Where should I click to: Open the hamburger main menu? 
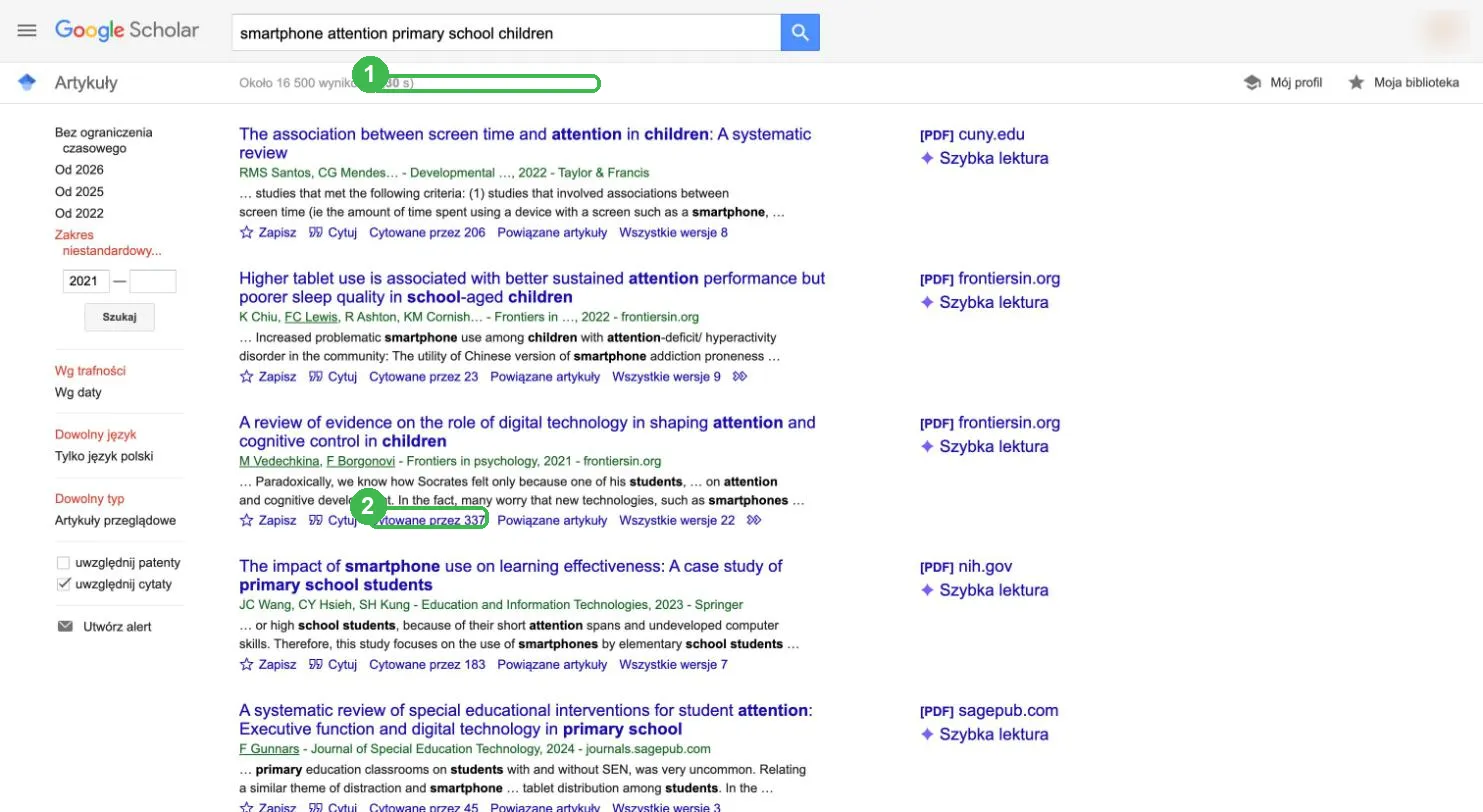tap(27, 31)
